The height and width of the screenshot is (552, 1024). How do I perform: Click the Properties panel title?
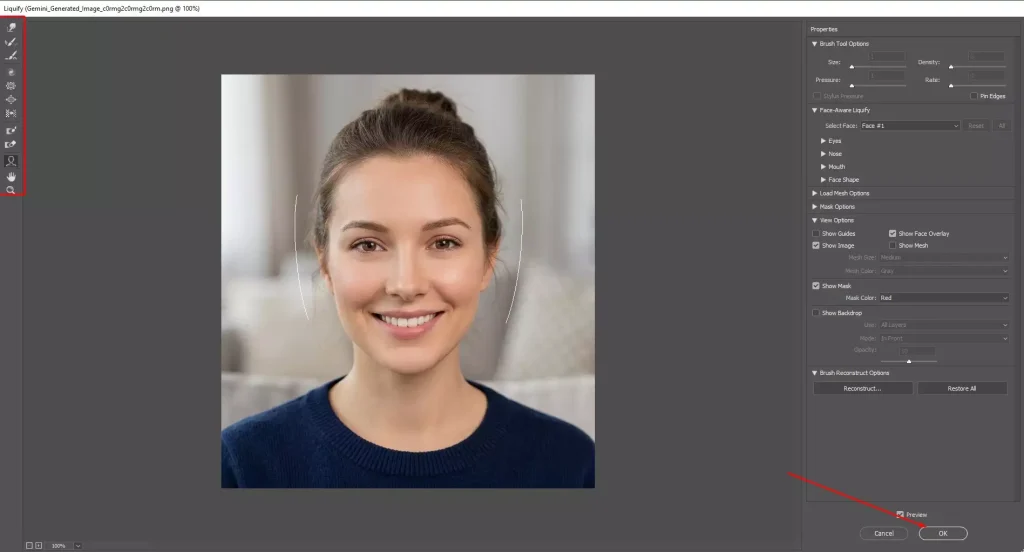click(x=824, y=29)
